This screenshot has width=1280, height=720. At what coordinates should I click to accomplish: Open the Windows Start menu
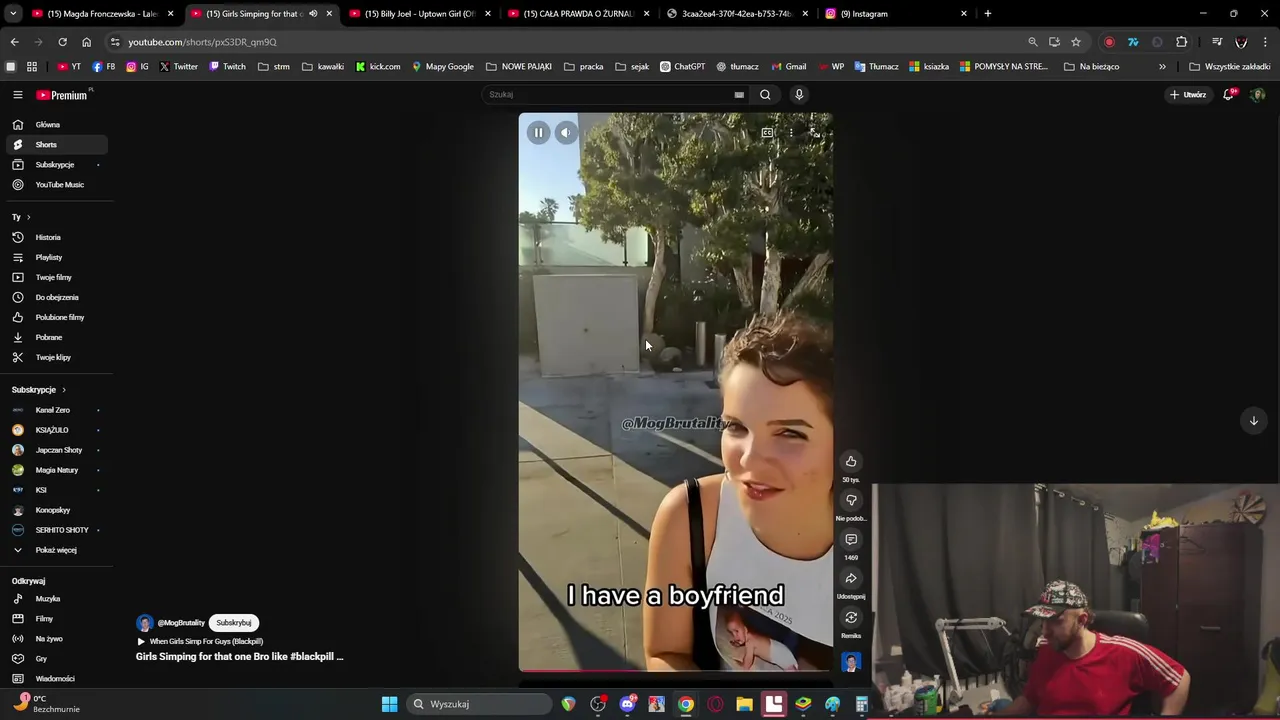coord(389,704)
